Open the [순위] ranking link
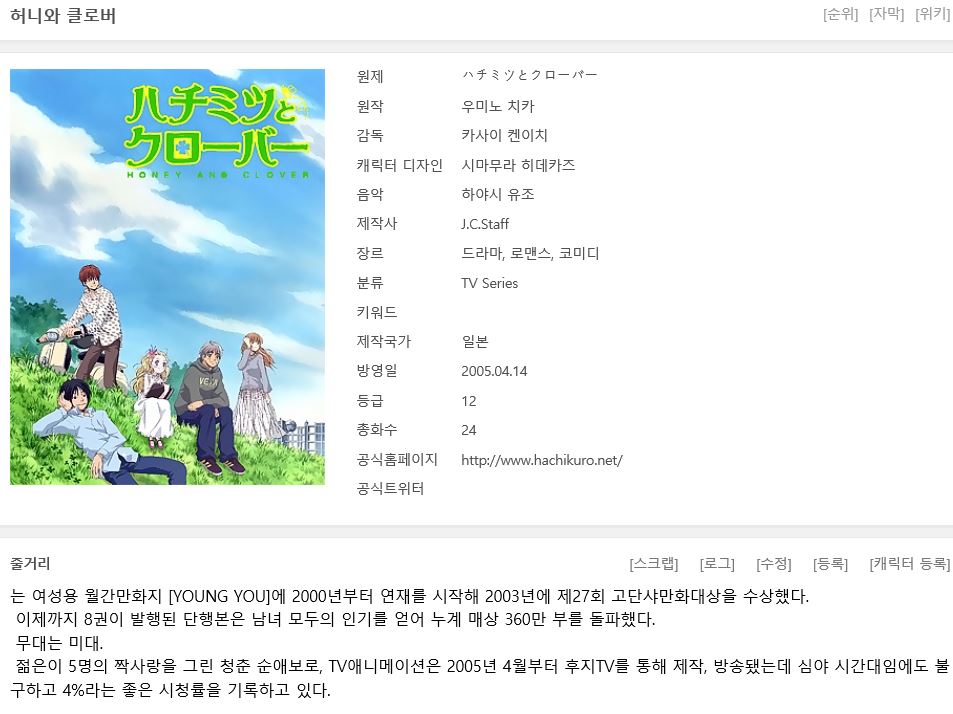 point(841,14)
